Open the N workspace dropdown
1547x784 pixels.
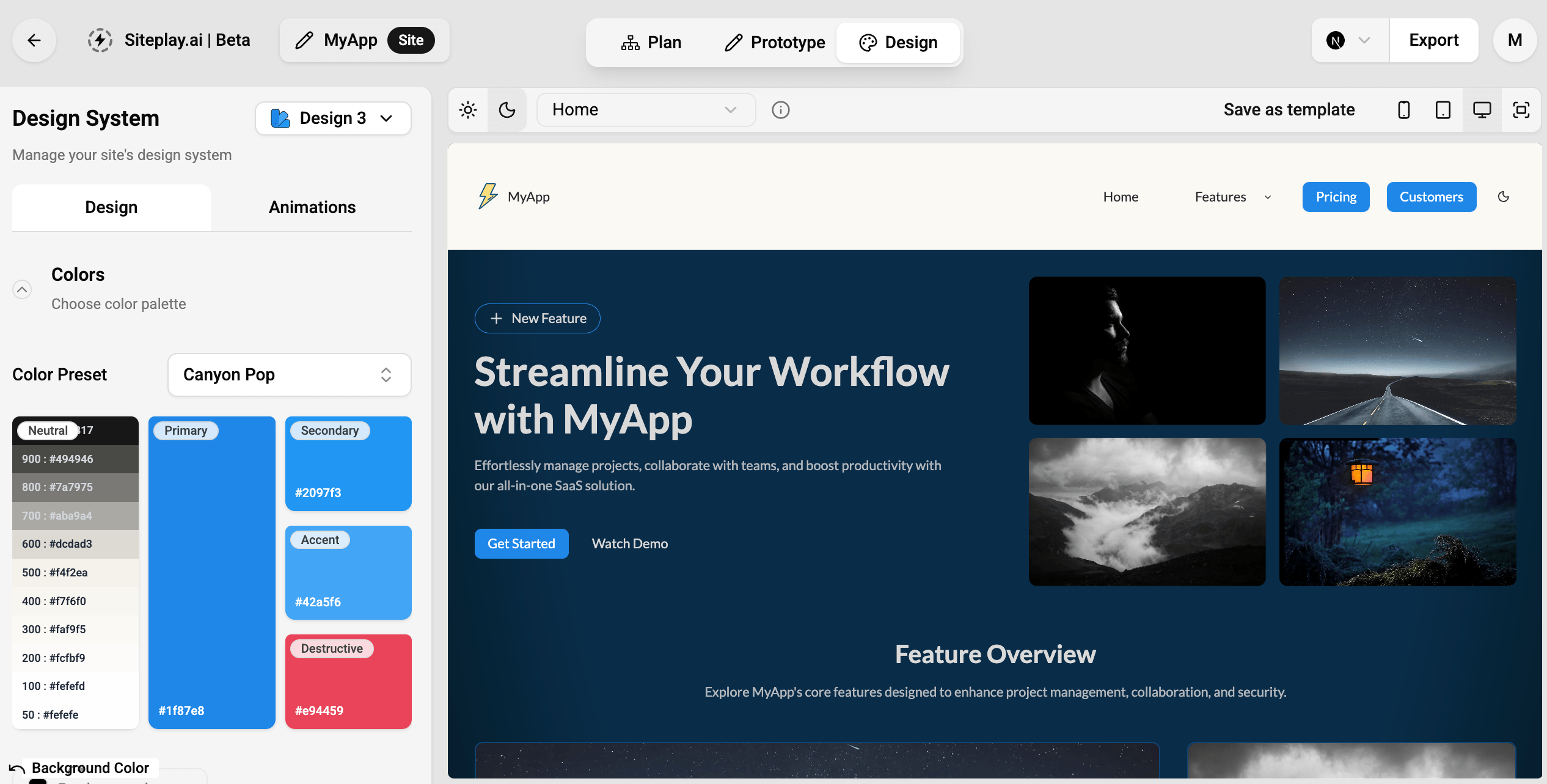click(x=1350, y=40)
